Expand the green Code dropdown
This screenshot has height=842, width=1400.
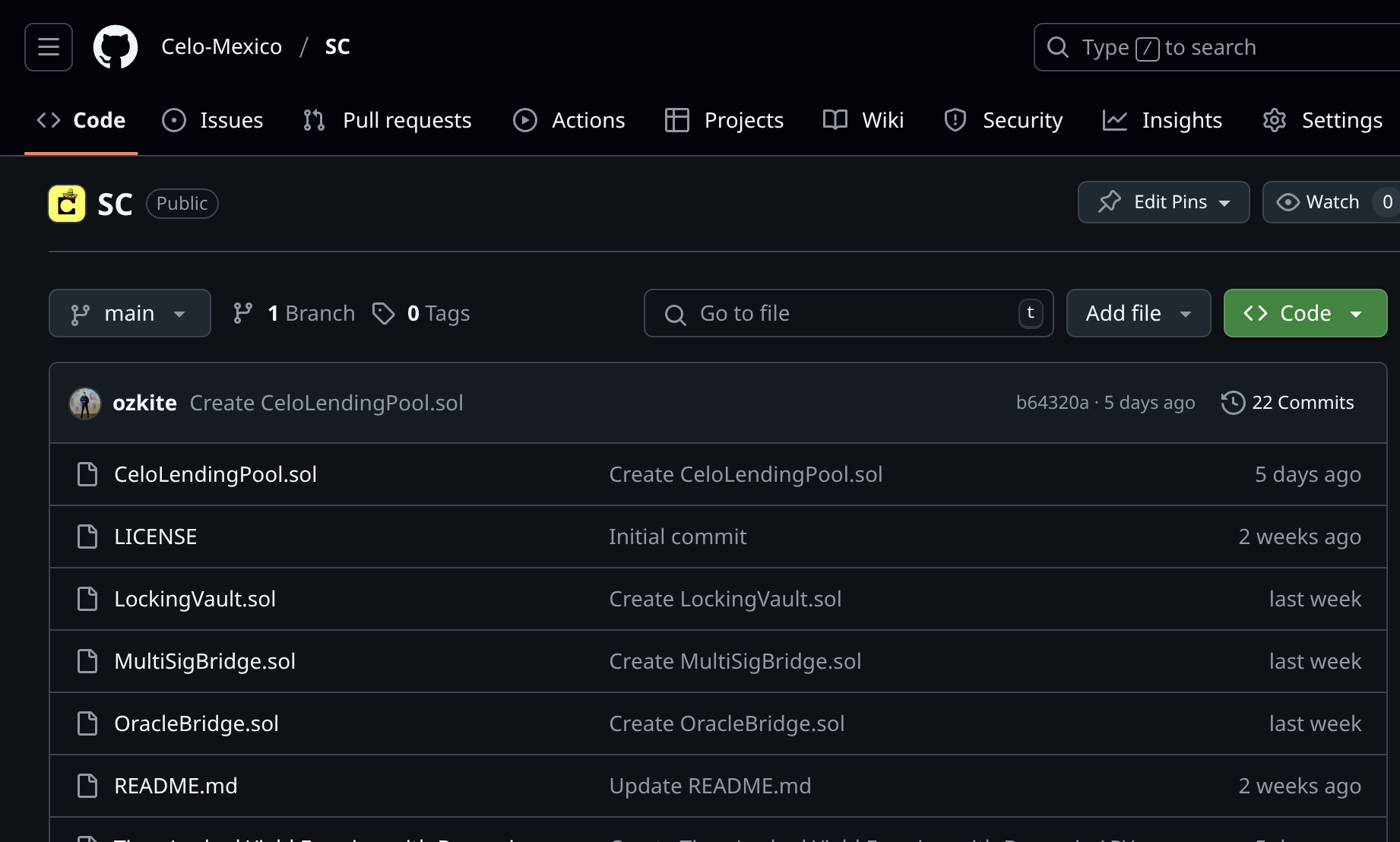(x=1305, y=313)
